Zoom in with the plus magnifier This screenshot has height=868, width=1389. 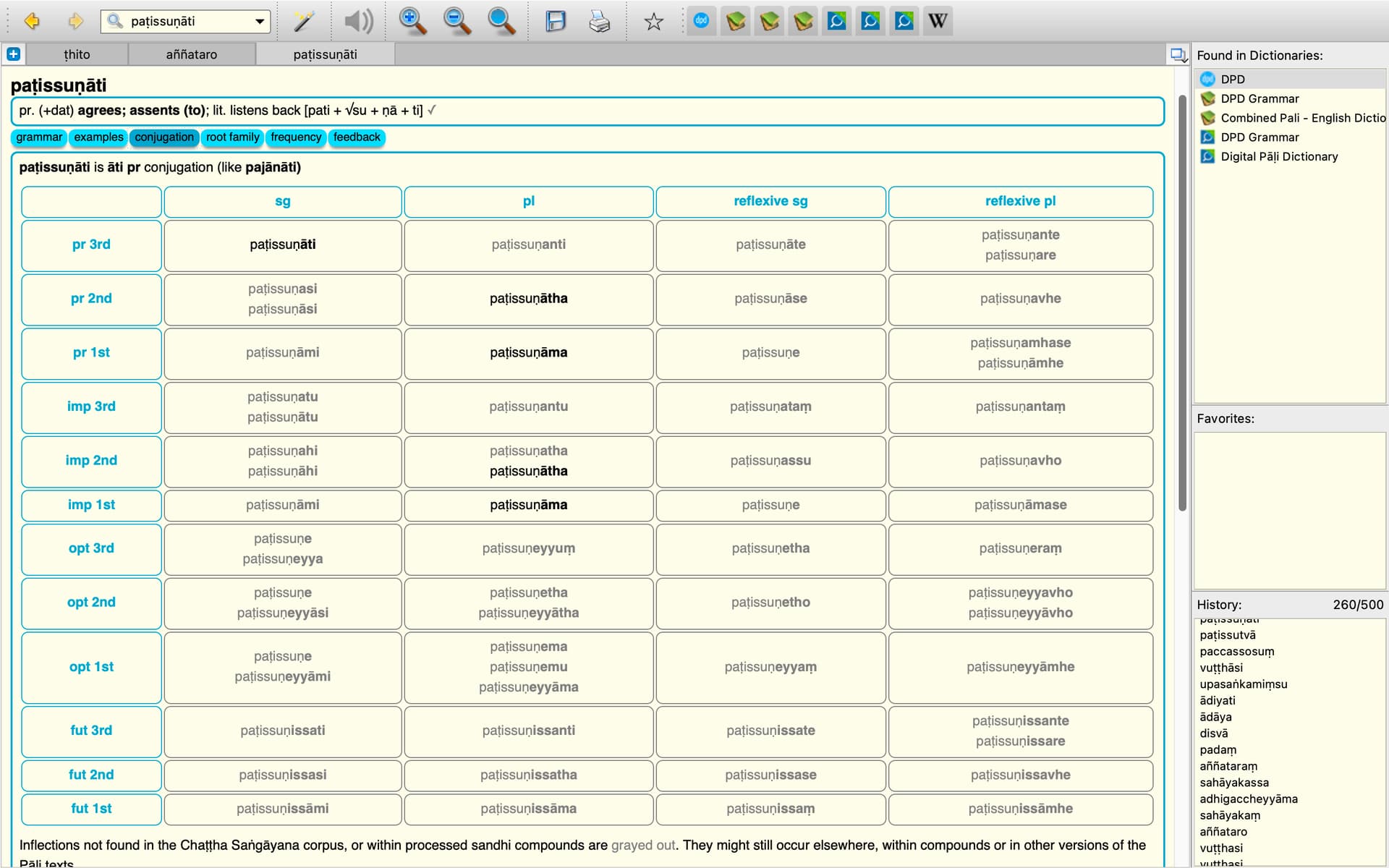tap(412, 21)
